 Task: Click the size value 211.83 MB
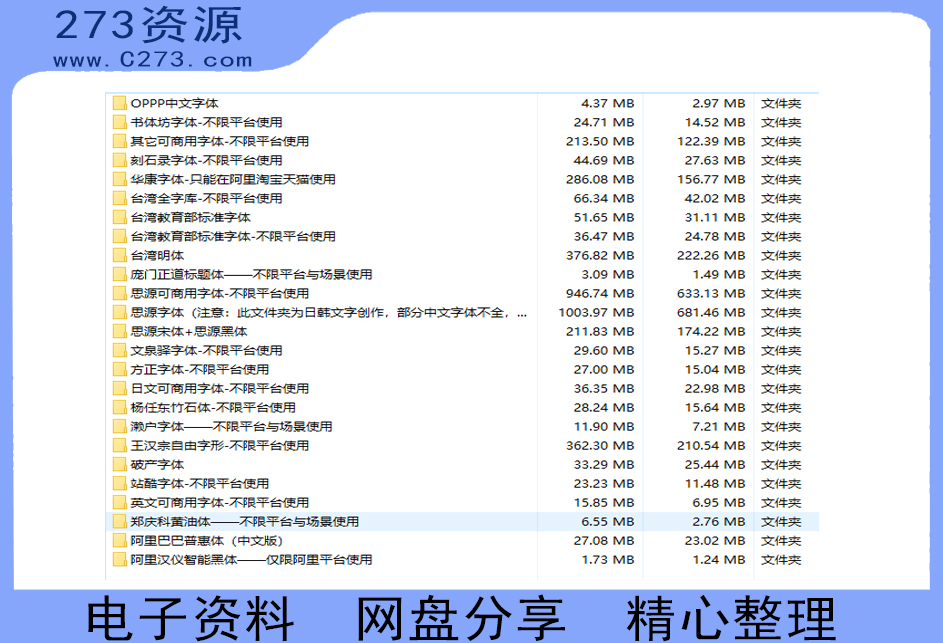click(600, 331)
